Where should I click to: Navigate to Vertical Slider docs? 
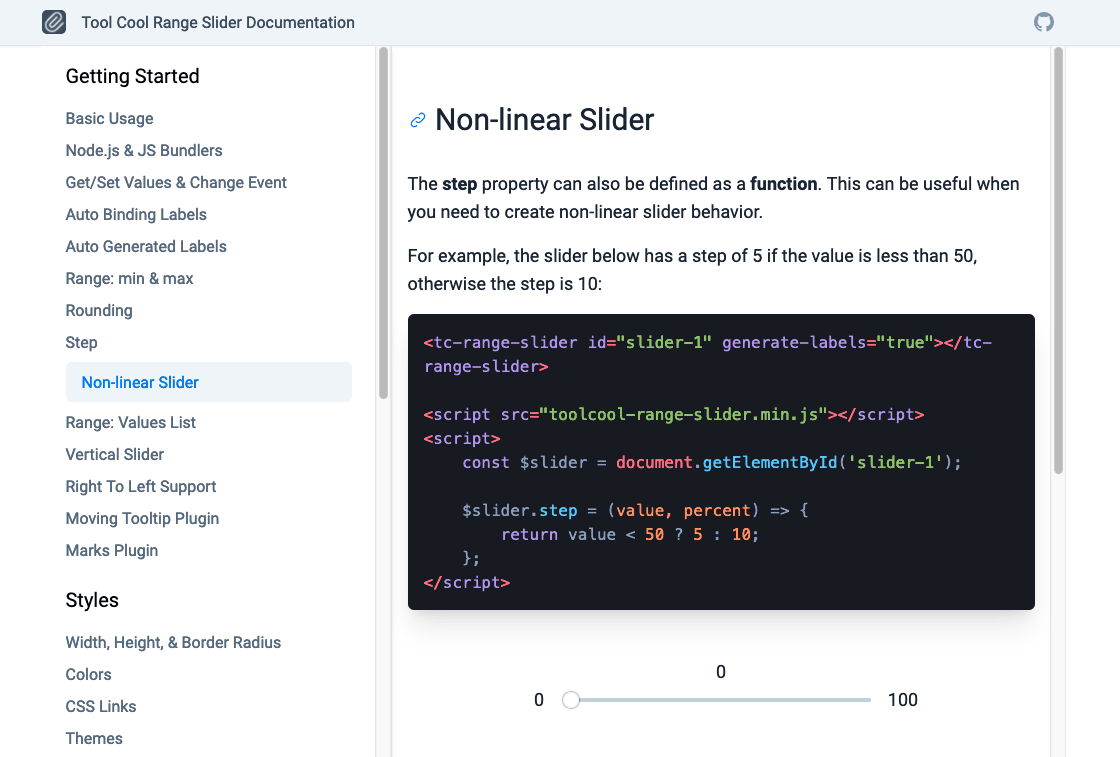point(114,454)
